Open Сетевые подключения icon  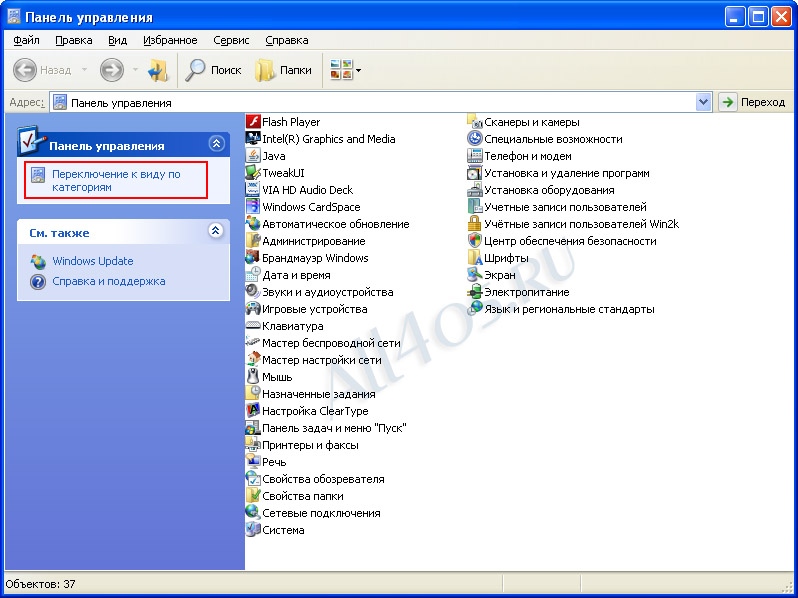tap(253, 513)
